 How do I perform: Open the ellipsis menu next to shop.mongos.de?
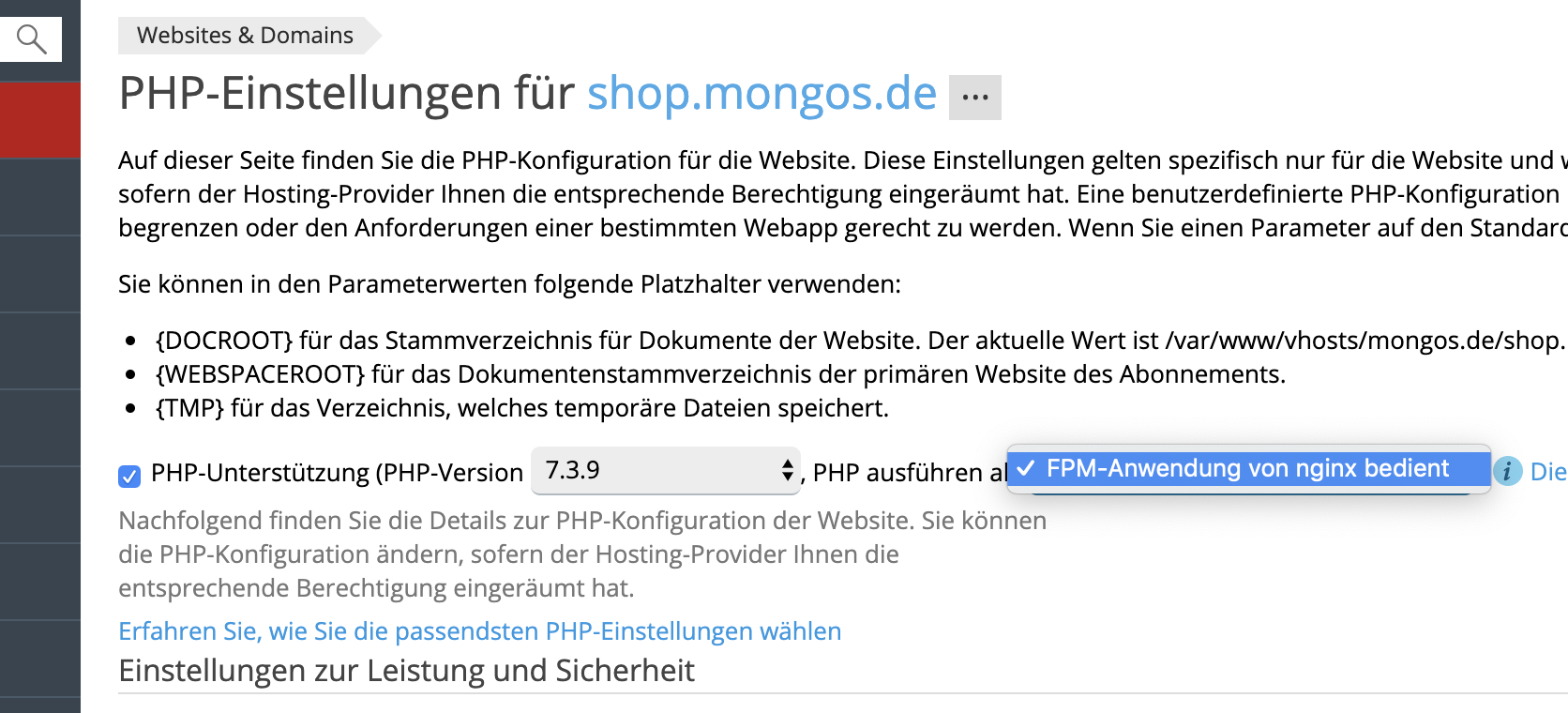(974, 98)
